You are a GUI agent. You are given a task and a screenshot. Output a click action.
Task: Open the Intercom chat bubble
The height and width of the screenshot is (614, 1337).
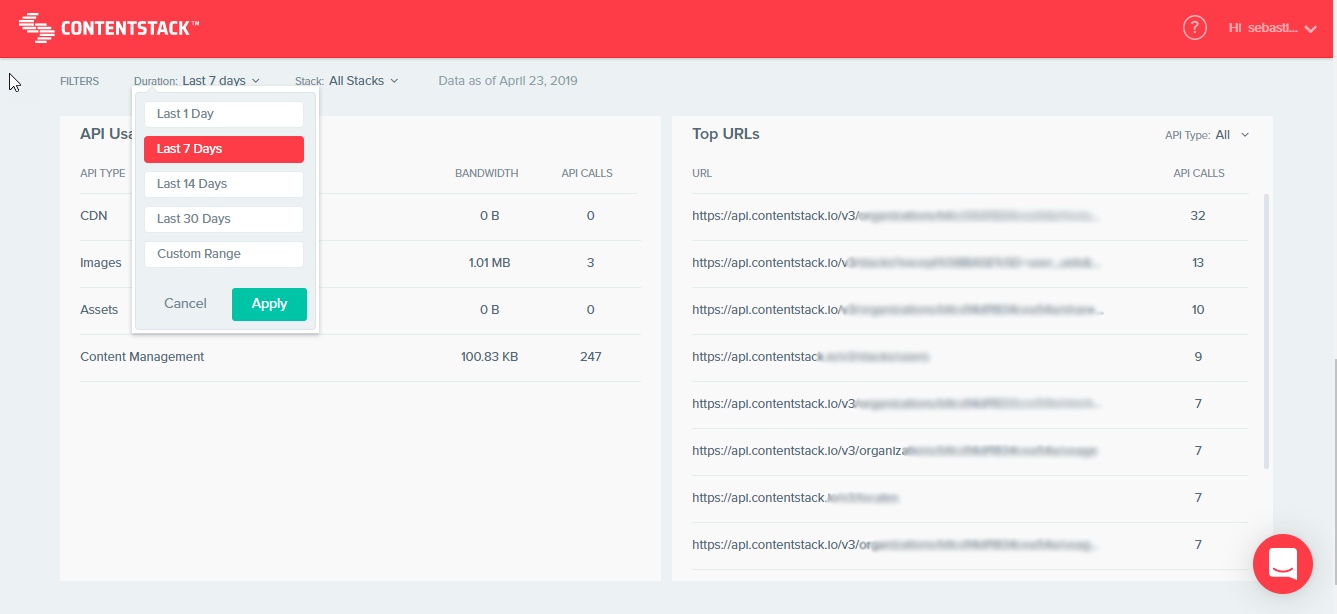click(1282, 564)
